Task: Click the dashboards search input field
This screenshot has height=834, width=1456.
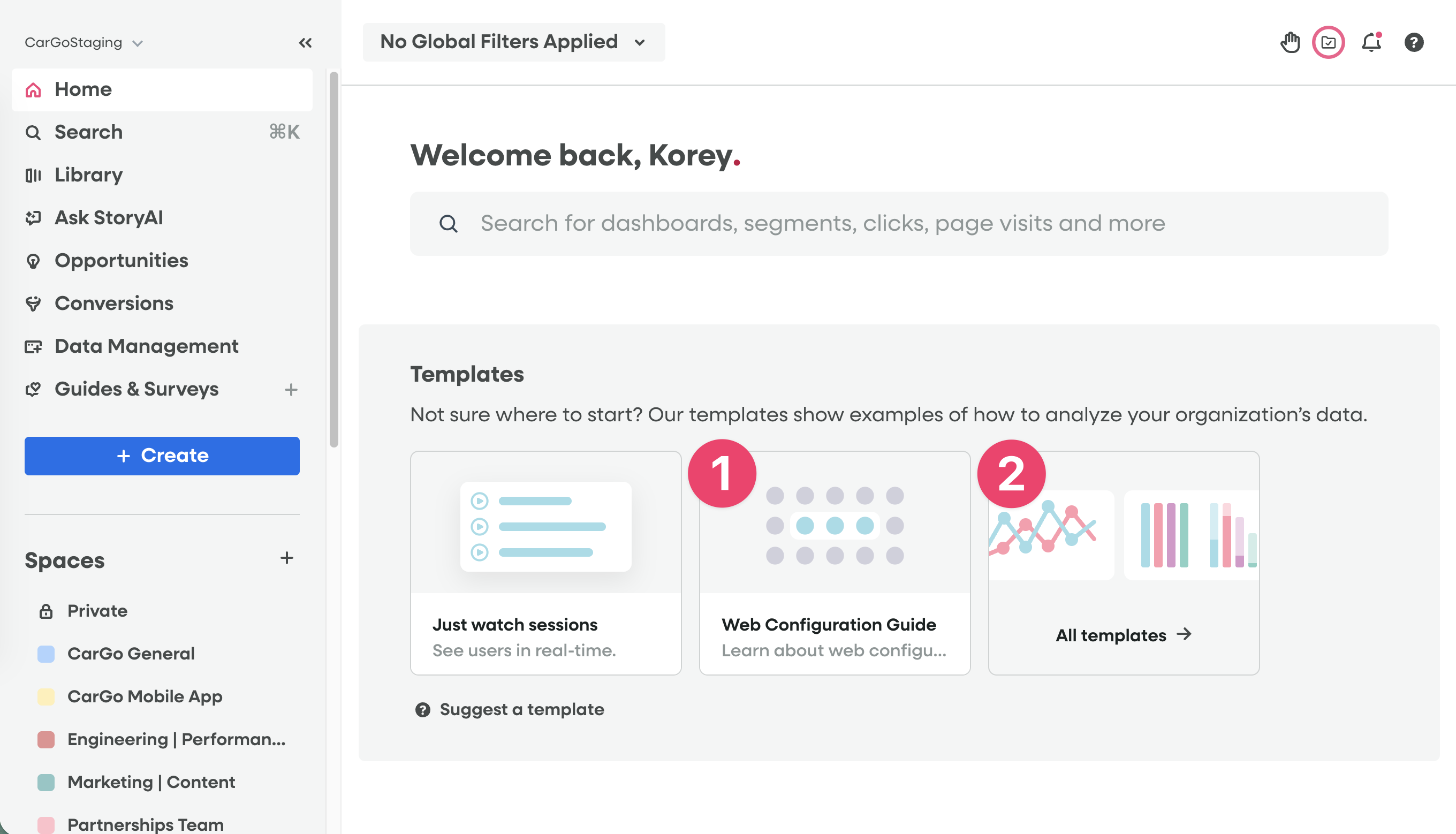Action: tap(898, 223)
